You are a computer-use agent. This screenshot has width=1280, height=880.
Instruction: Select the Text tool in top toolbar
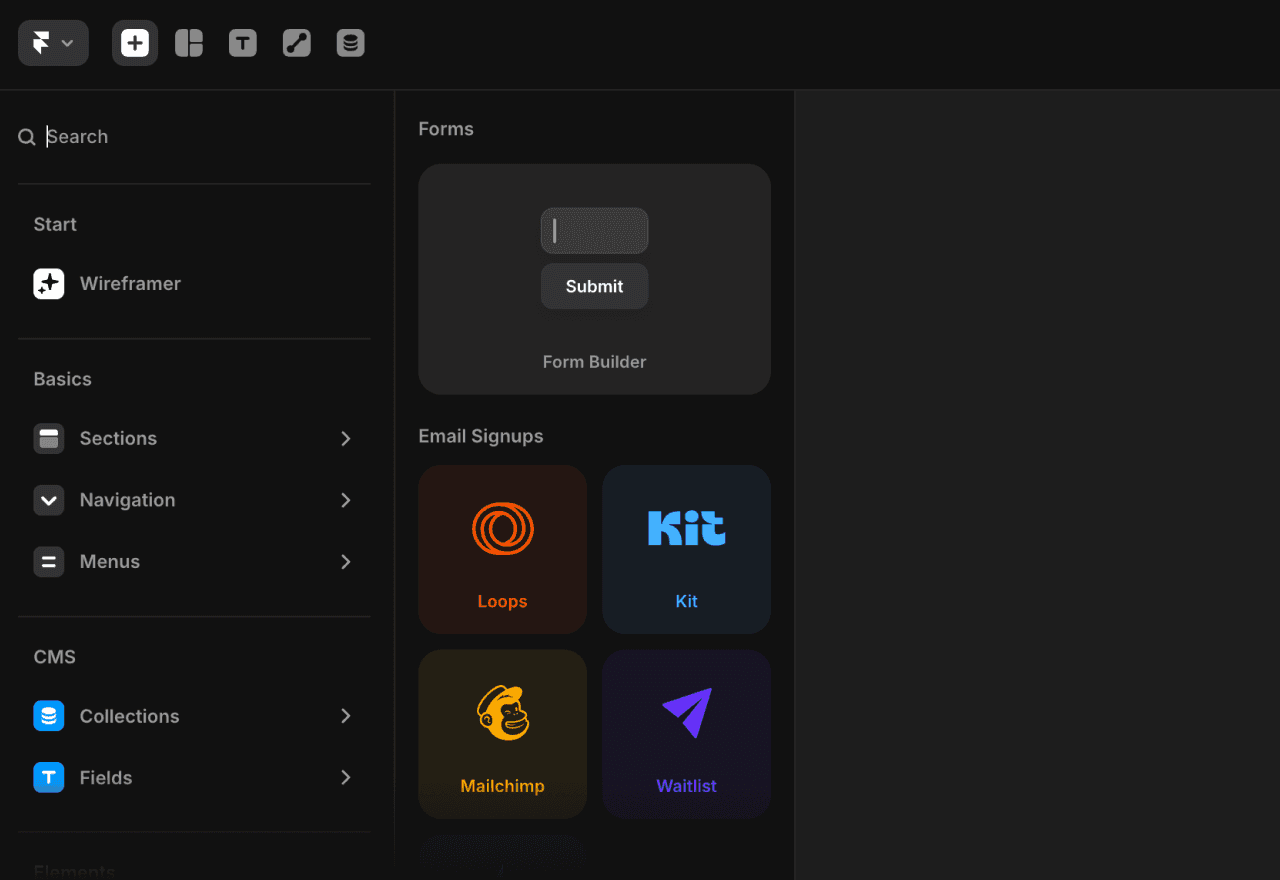click(x=243, y=43)
